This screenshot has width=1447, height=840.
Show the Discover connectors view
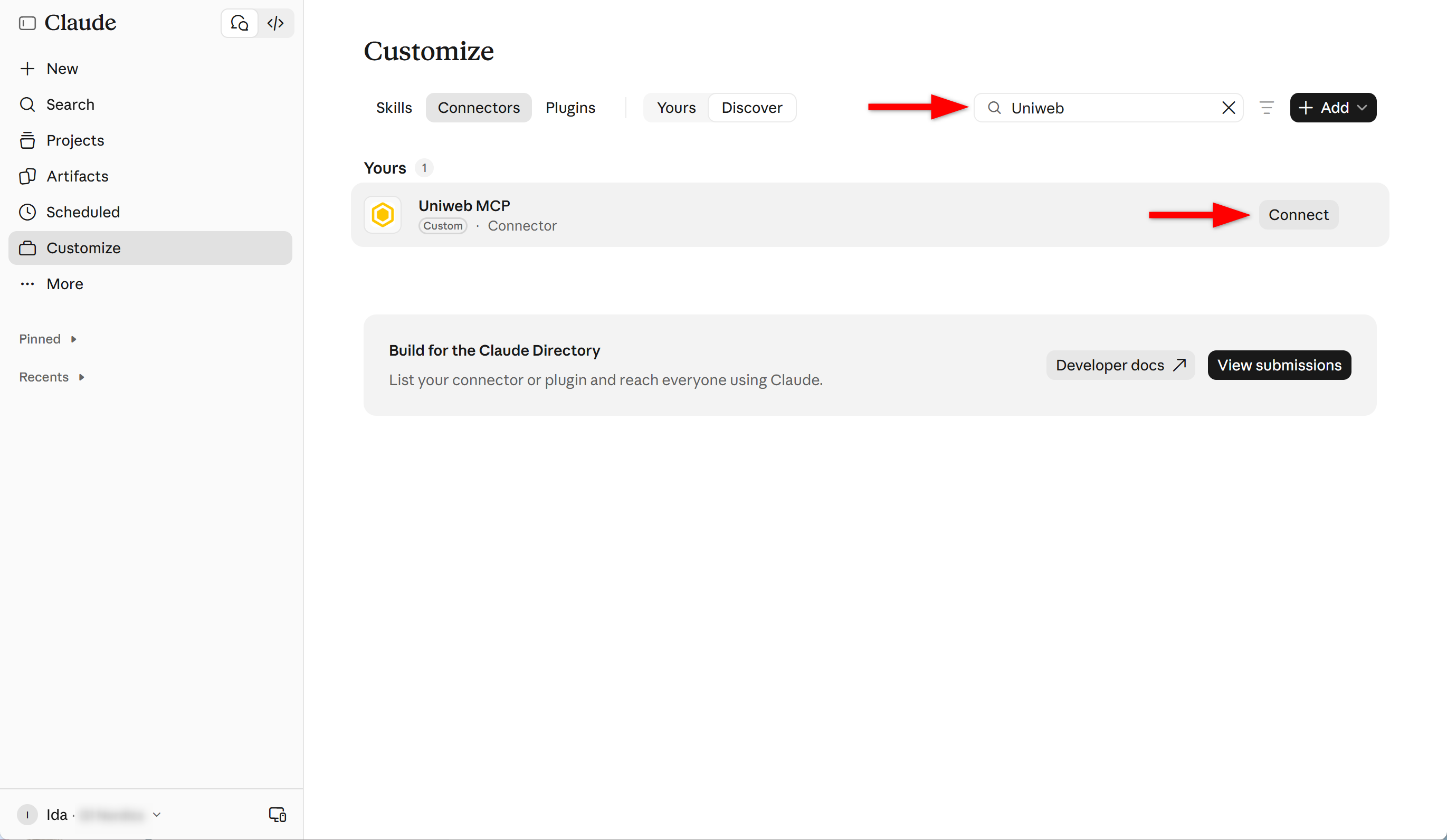tap(752, 108)
